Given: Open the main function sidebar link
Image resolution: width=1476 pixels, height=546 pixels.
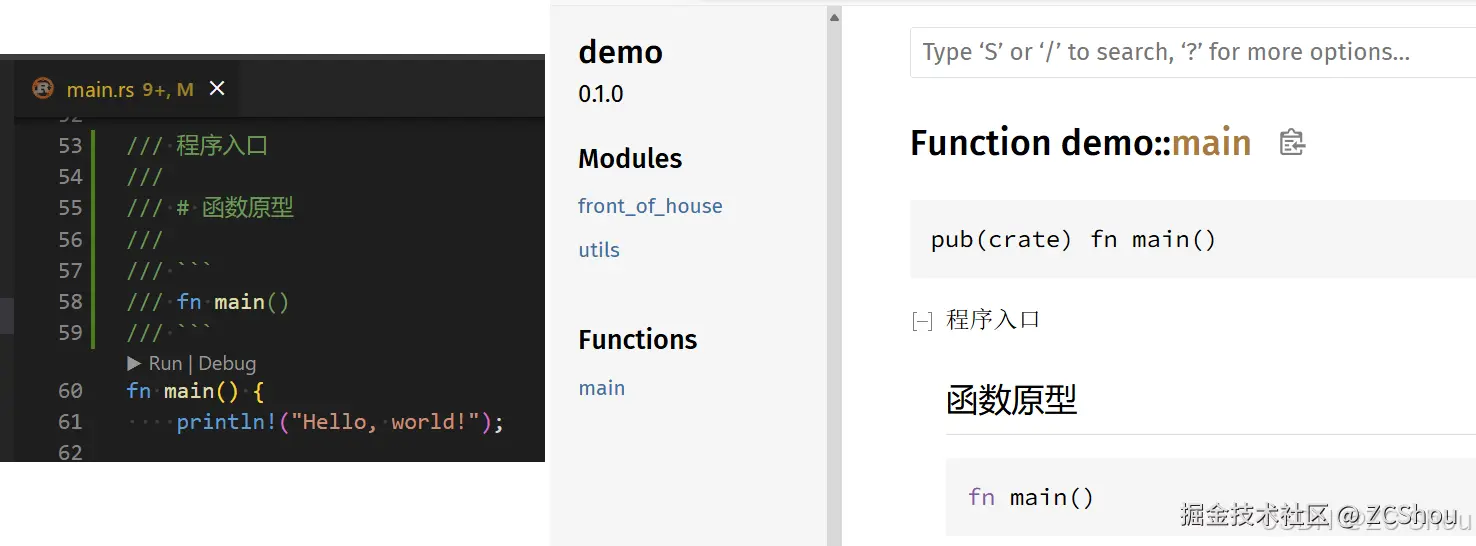Looking at the screenshot, I should [602, 388].
